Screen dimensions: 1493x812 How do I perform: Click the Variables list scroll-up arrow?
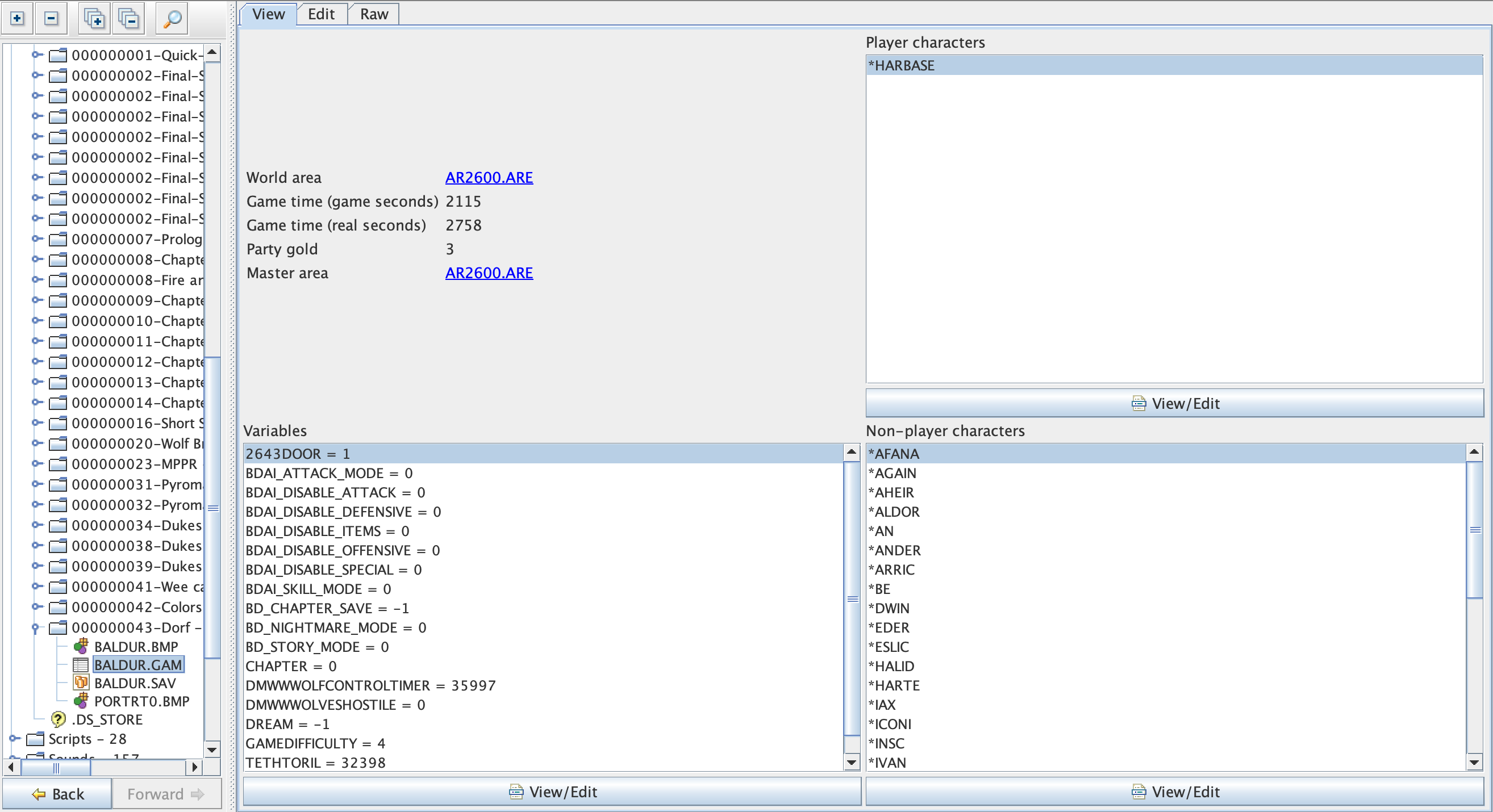coord(852,453)
